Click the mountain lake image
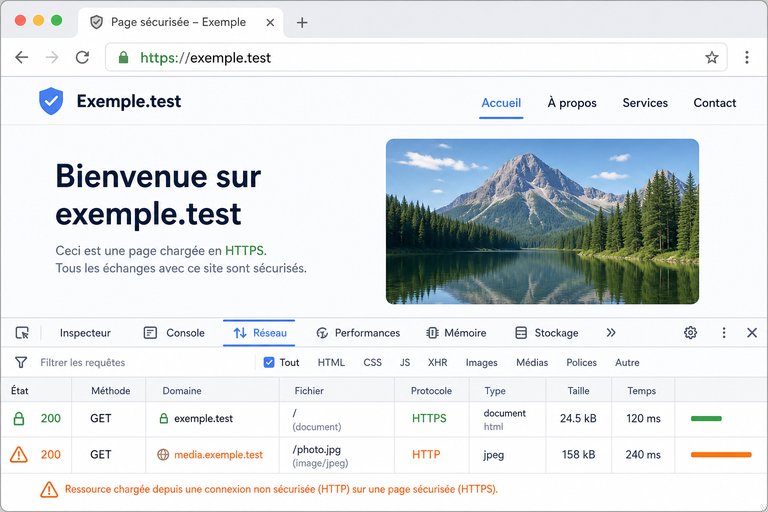Viewport: 768px width, 512px height. (542, 221)
